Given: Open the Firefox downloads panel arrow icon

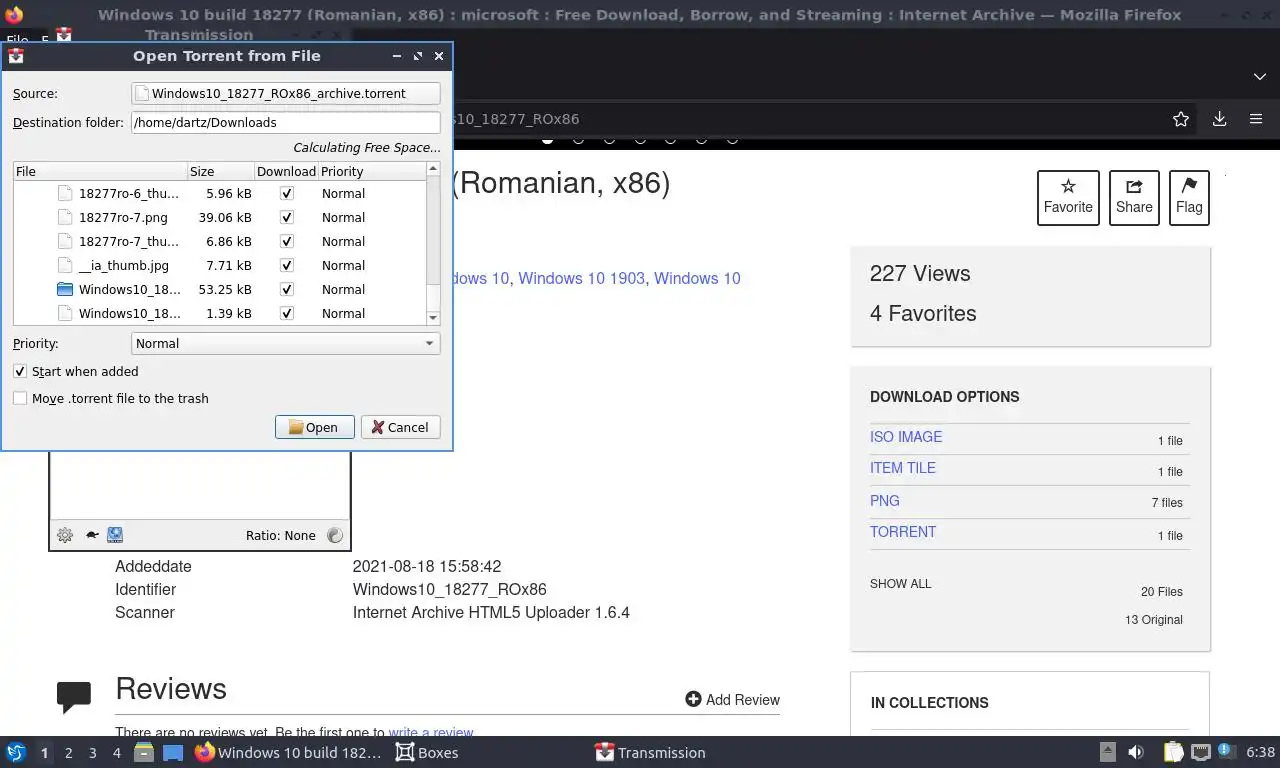Looking at the screenshot, I should 1219,119.
